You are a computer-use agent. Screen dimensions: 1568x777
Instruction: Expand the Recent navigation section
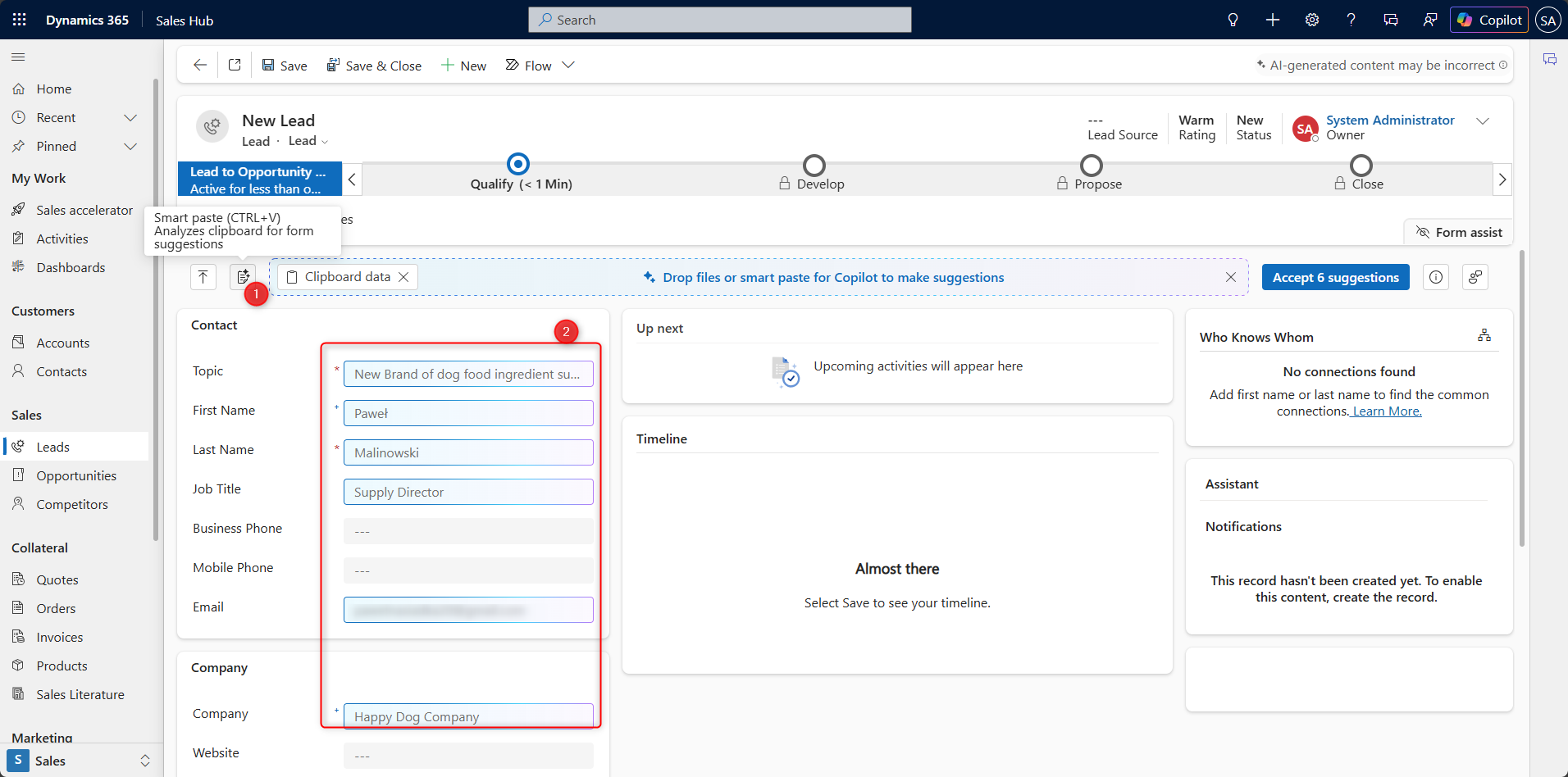[130, 118]
